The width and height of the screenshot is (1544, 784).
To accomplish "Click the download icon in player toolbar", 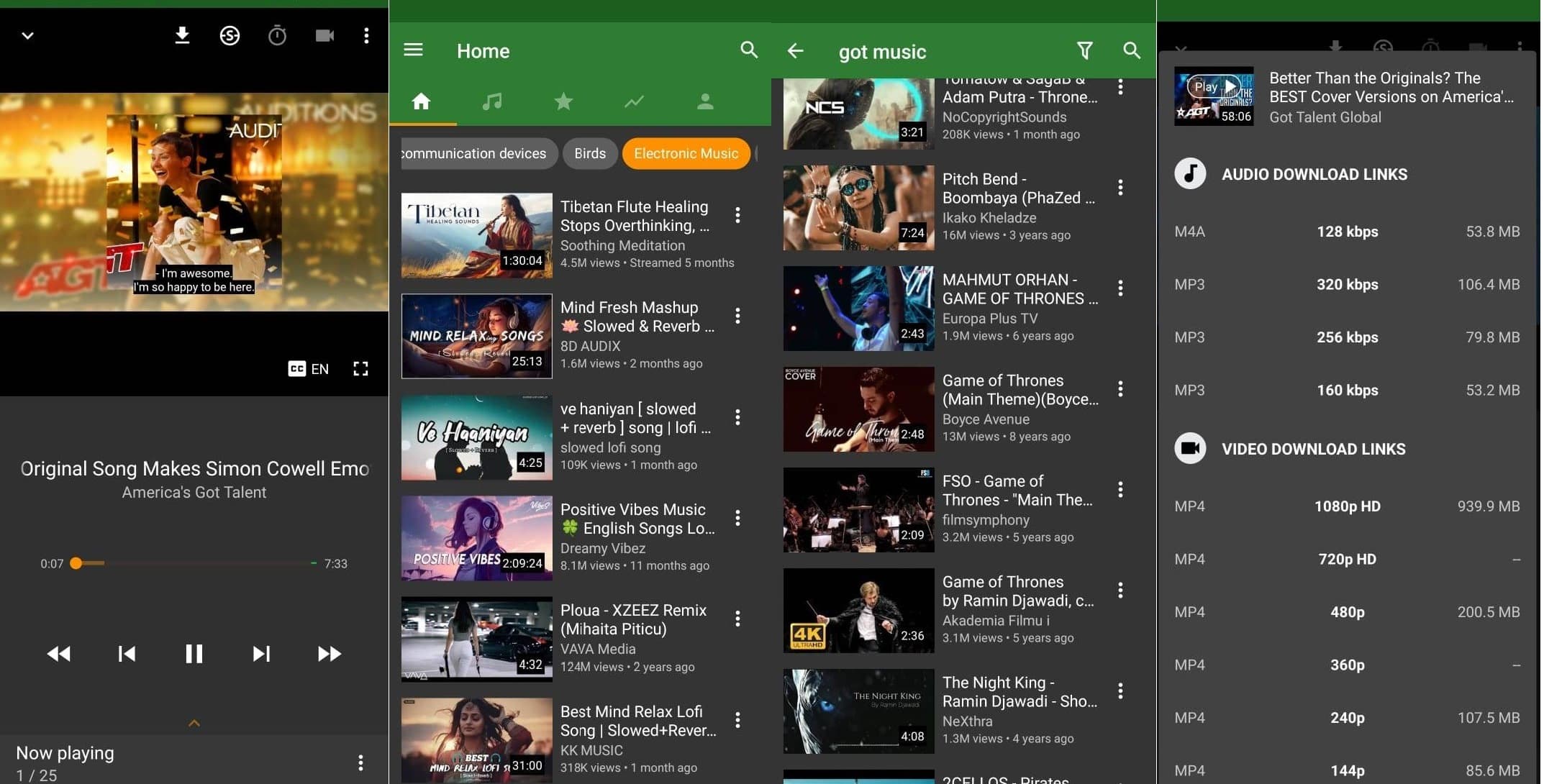I will tap(182, 35).
